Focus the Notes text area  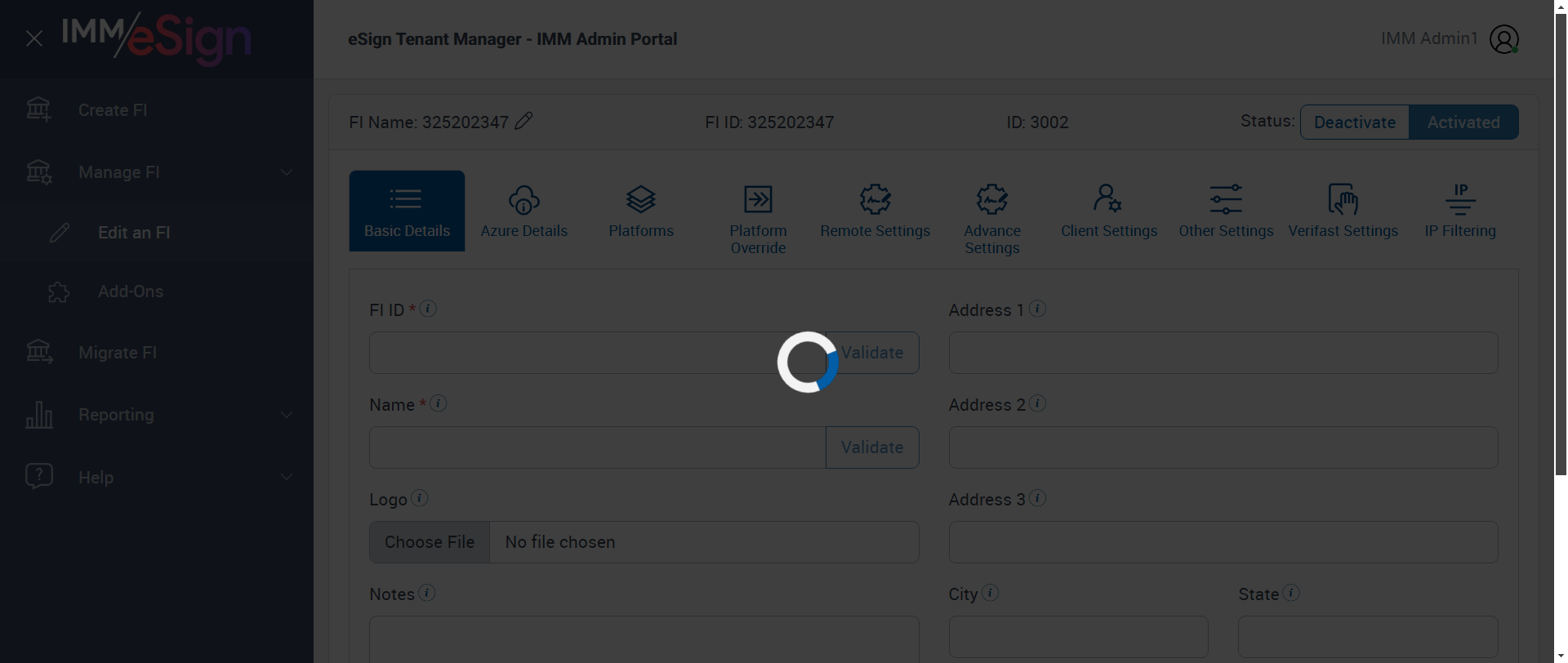click(644, 639)
